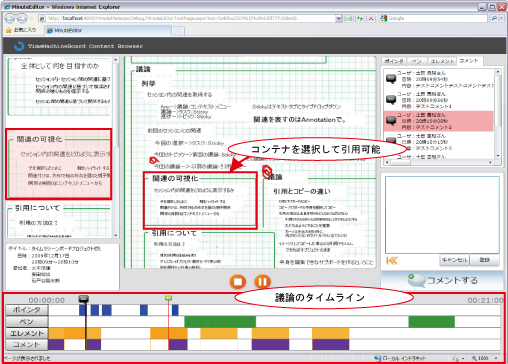Viewport: 508px width, 364px height.
Task: Toggle the エレメント timeline row button
Action: pyautogui.click(x=27, y=333)
